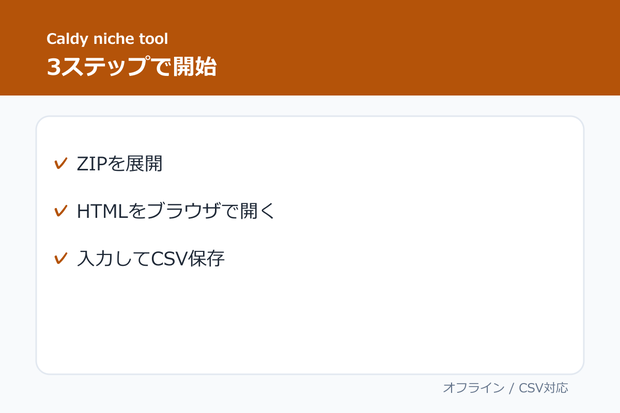Select the HTMLをブラウザで開く step text
This screenshot has height=413, width=620.
click(176, 211)
